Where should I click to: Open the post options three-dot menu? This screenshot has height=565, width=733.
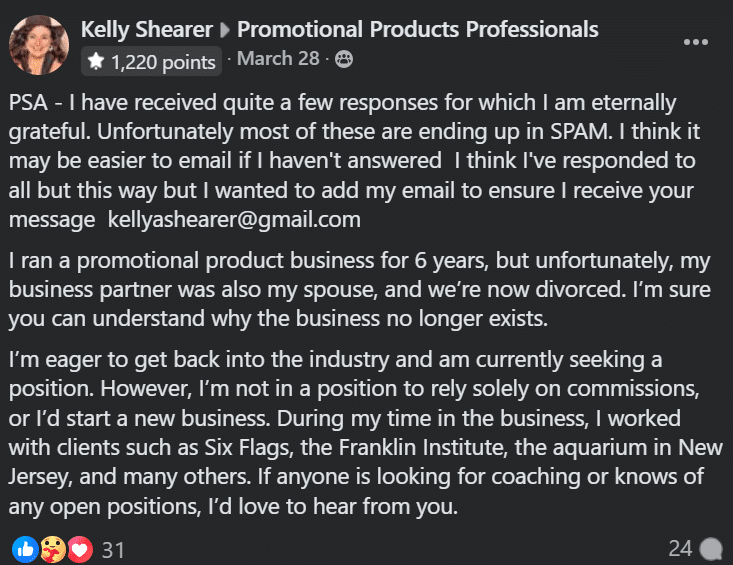point(695,42)
